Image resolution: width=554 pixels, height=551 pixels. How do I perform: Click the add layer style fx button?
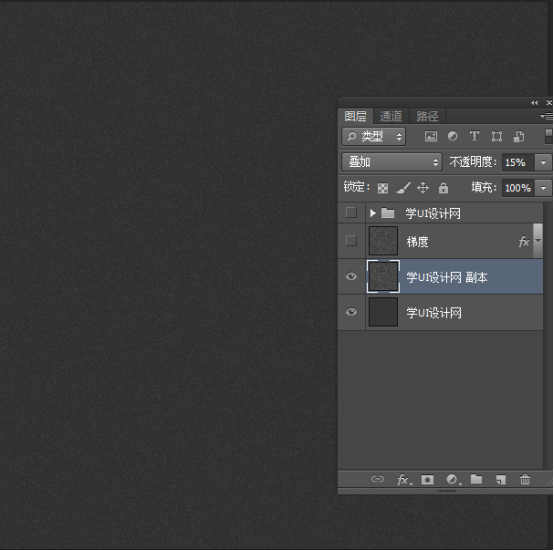pos(404,480)
